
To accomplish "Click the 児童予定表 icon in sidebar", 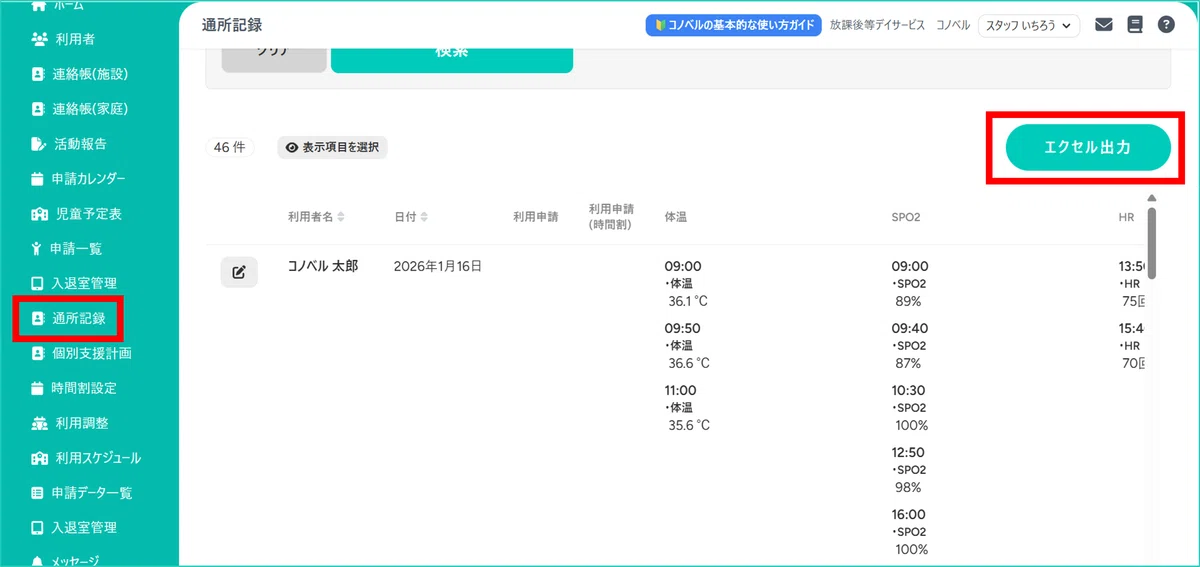I will 39,214.
